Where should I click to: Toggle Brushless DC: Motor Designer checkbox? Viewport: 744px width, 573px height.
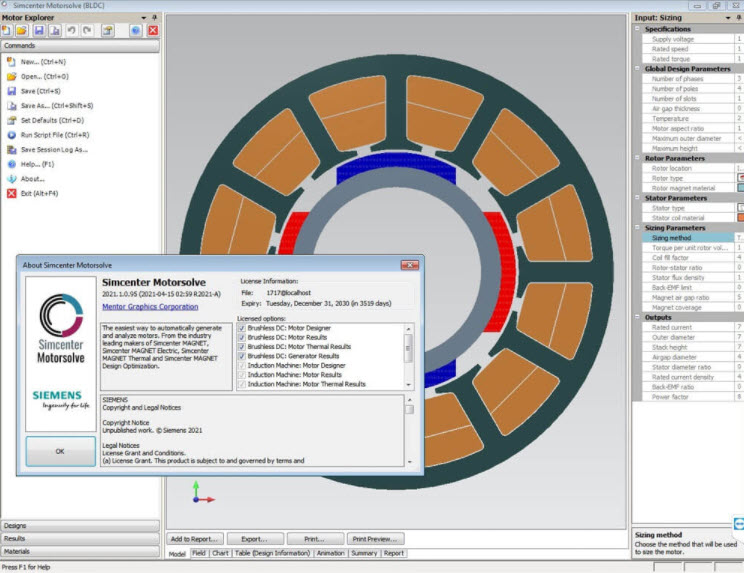point(242,328)
